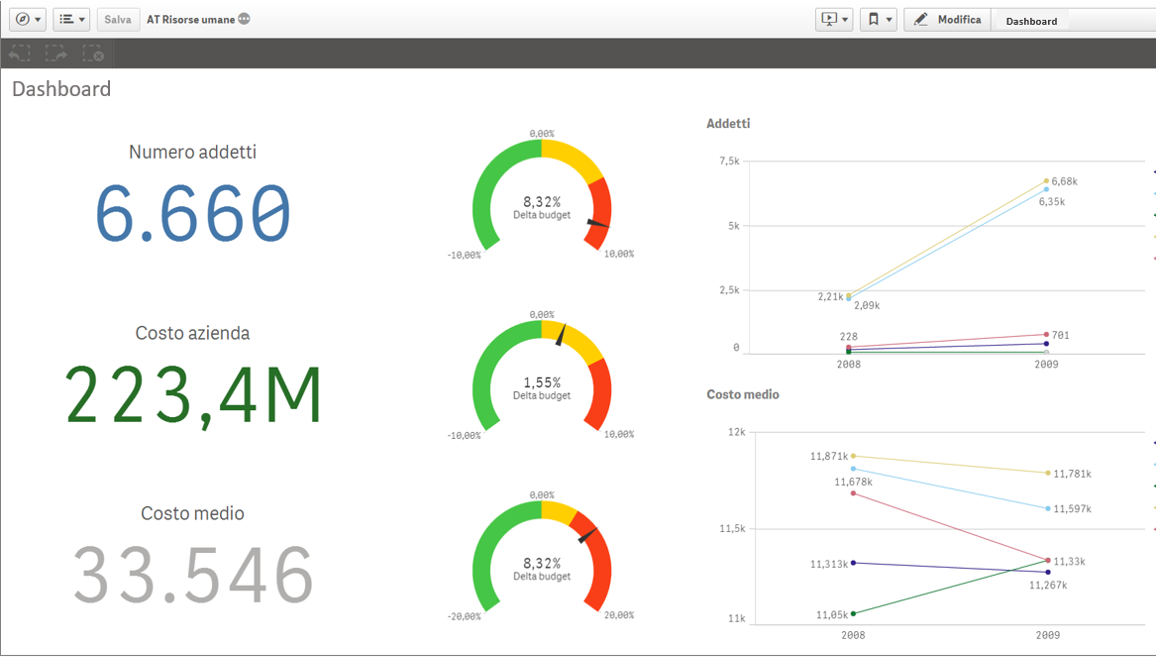Click the Costo medio KPI label
Viewport: 1156px width, 657px height.
192,513
